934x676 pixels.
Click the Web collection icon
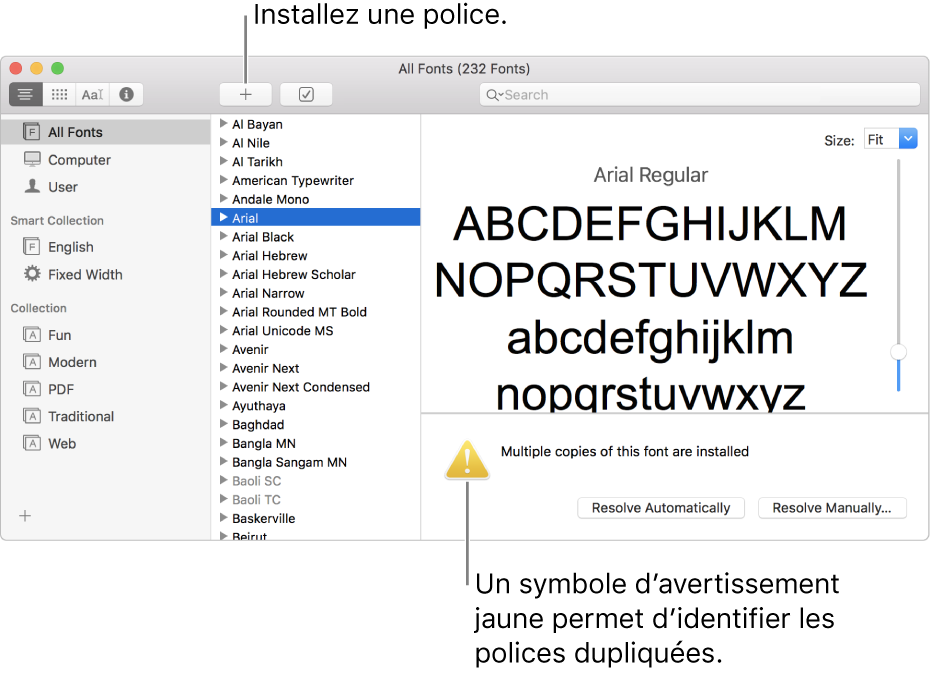[32, 443]
